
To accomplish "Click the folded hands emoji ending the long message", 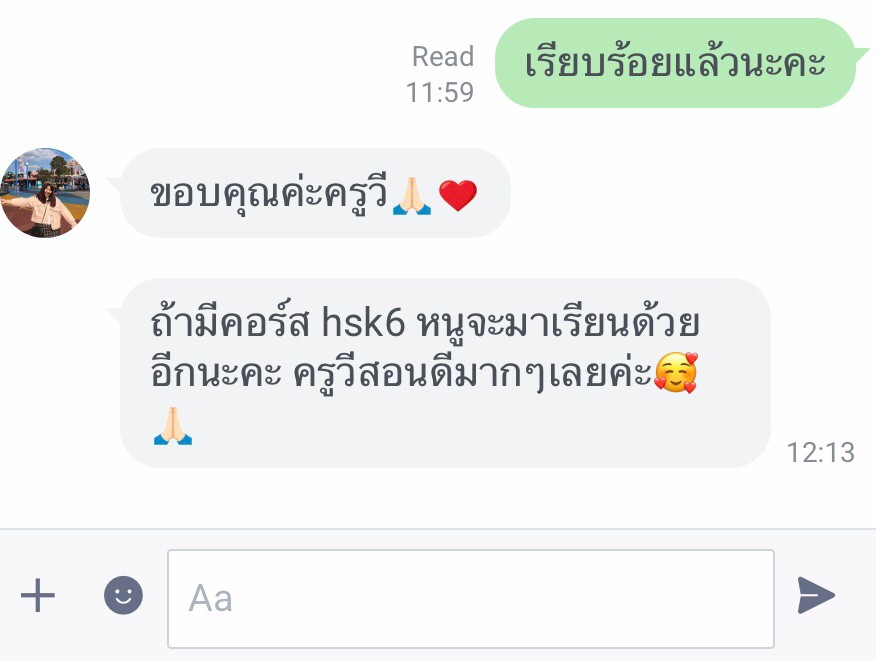I will point(173,426).
